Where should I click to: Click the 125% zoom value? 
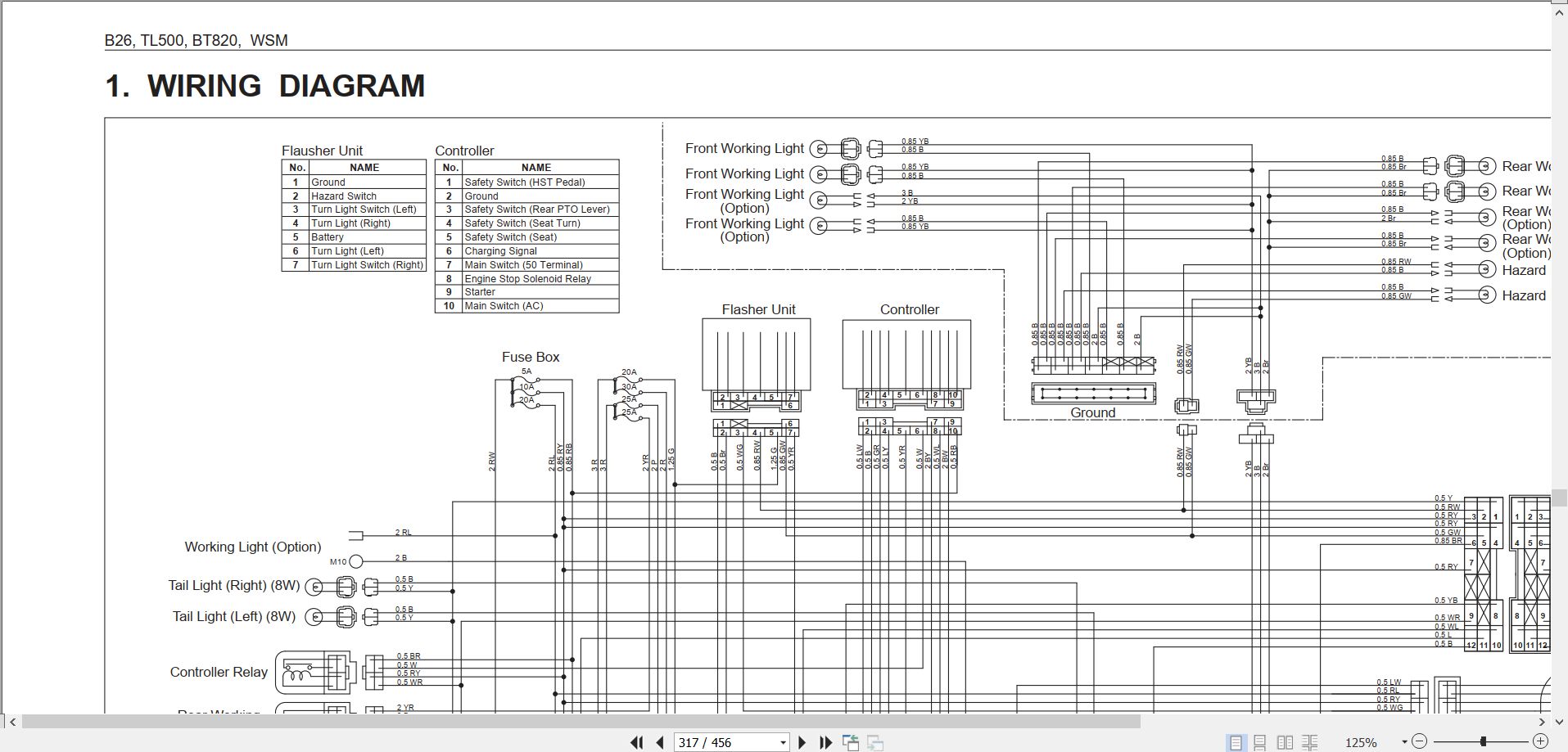click(1361, 743)
